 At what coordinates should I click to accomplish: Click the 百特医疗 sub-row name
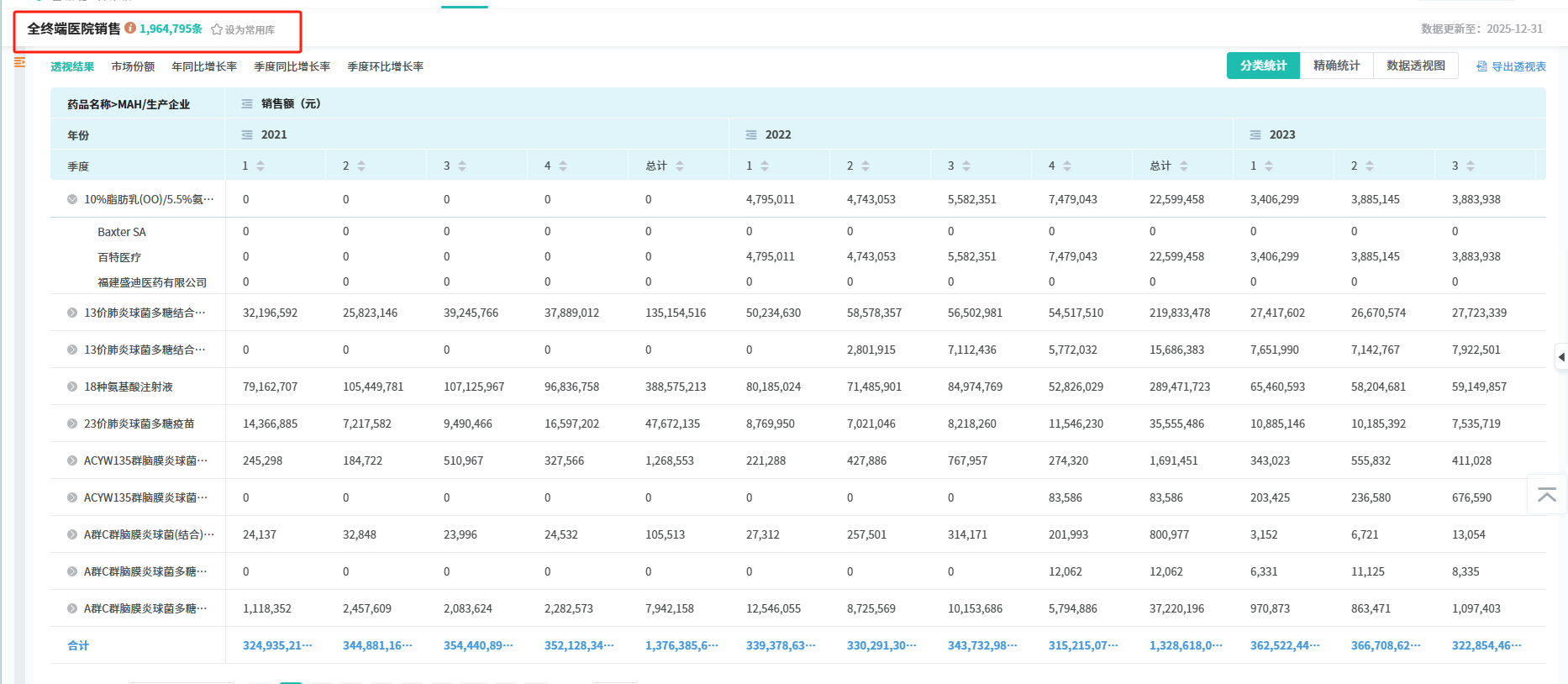(x=119, y=257)
